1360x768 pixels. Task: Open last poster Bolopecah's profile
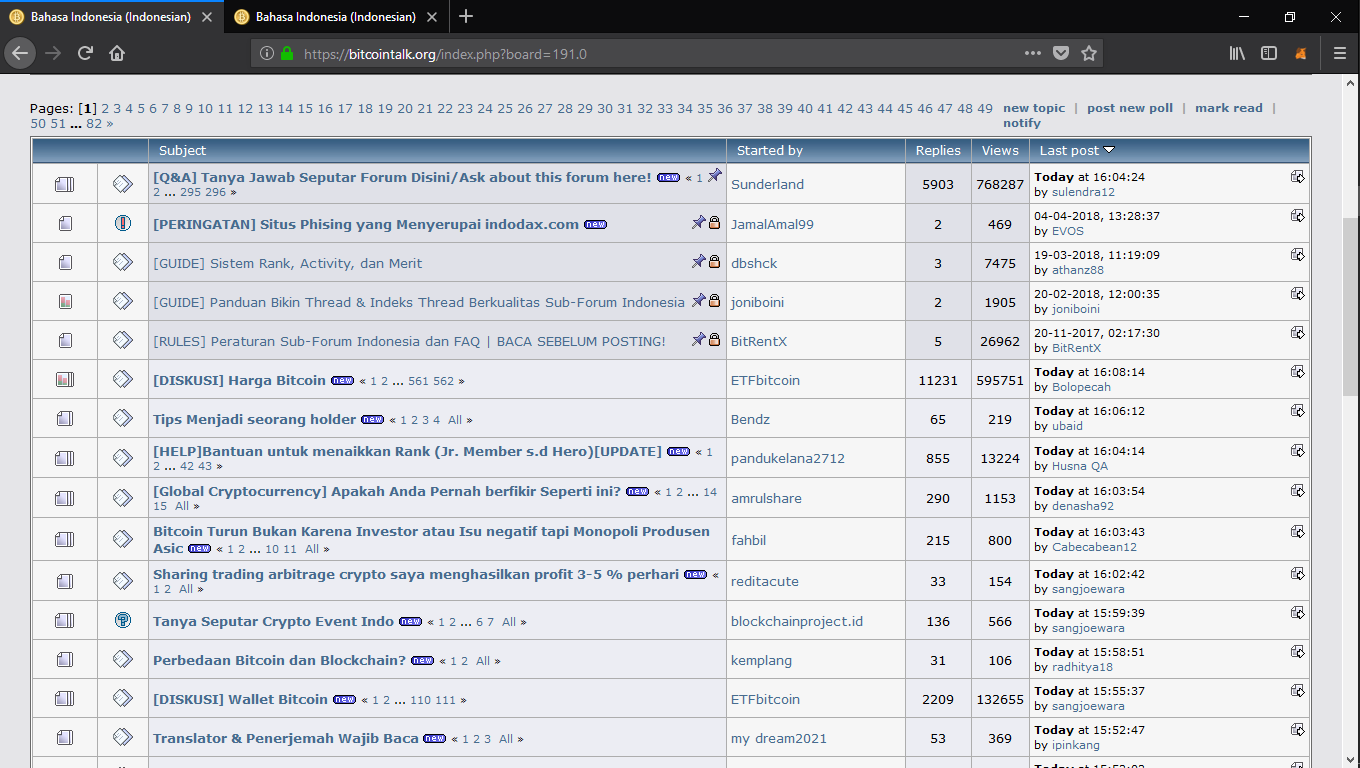tap(1081, 387)
